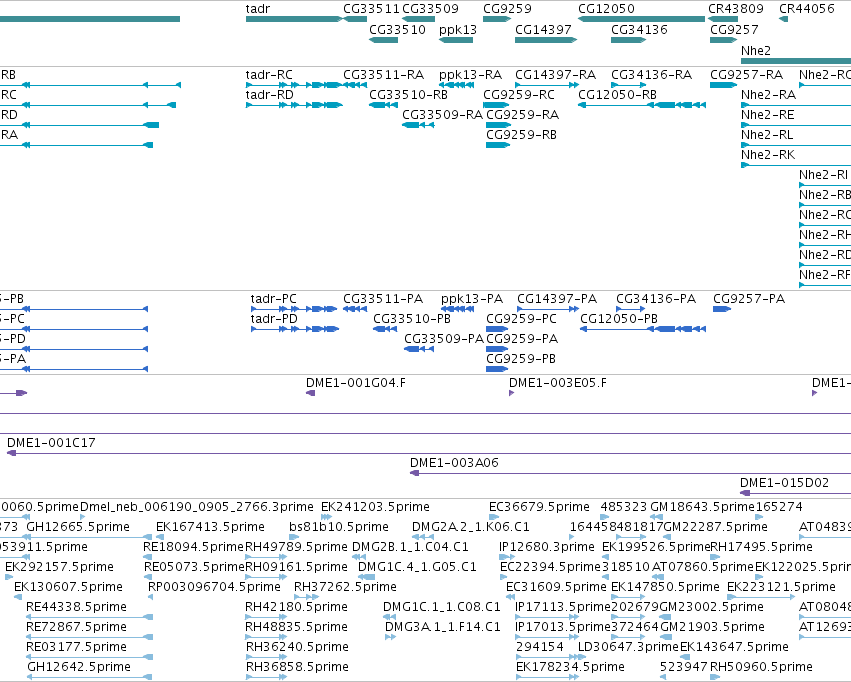
Task: Select transcript CG33510-RB
Action: tap(383, 105)
